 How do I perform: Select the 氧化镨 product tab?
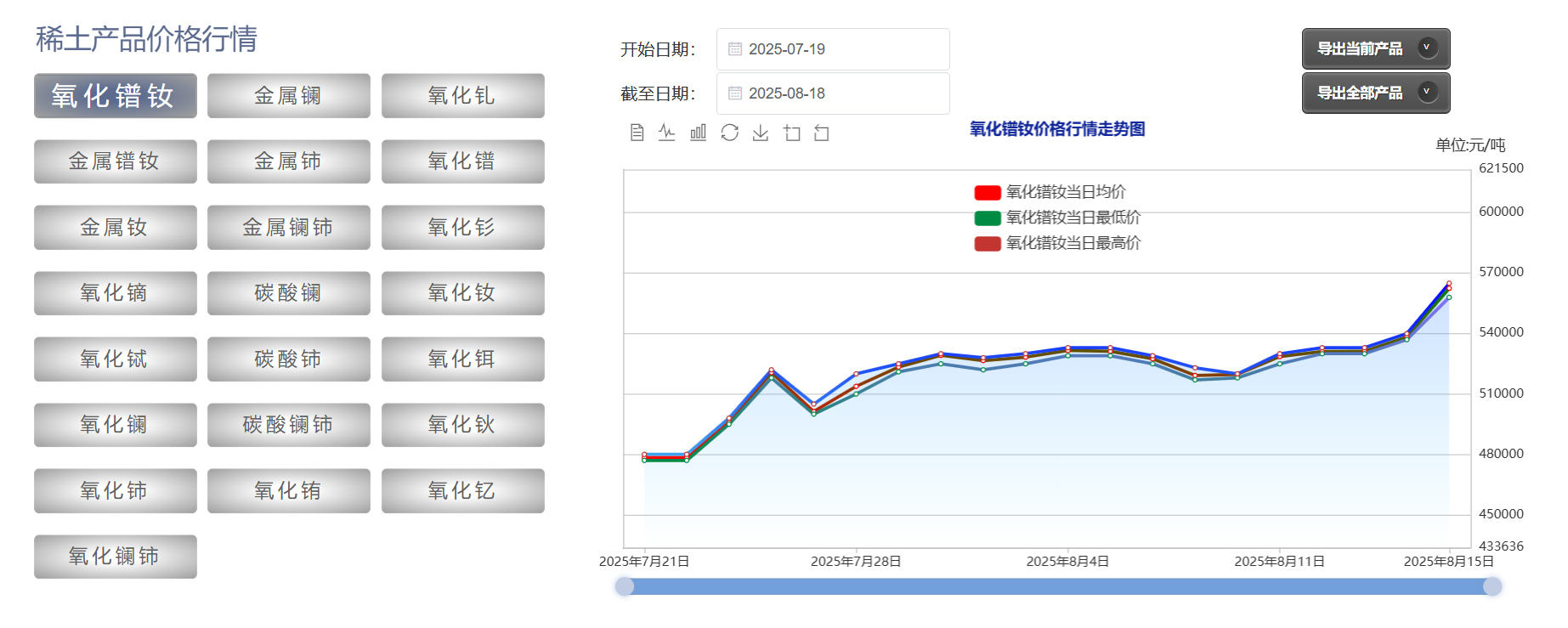point(463,161)
